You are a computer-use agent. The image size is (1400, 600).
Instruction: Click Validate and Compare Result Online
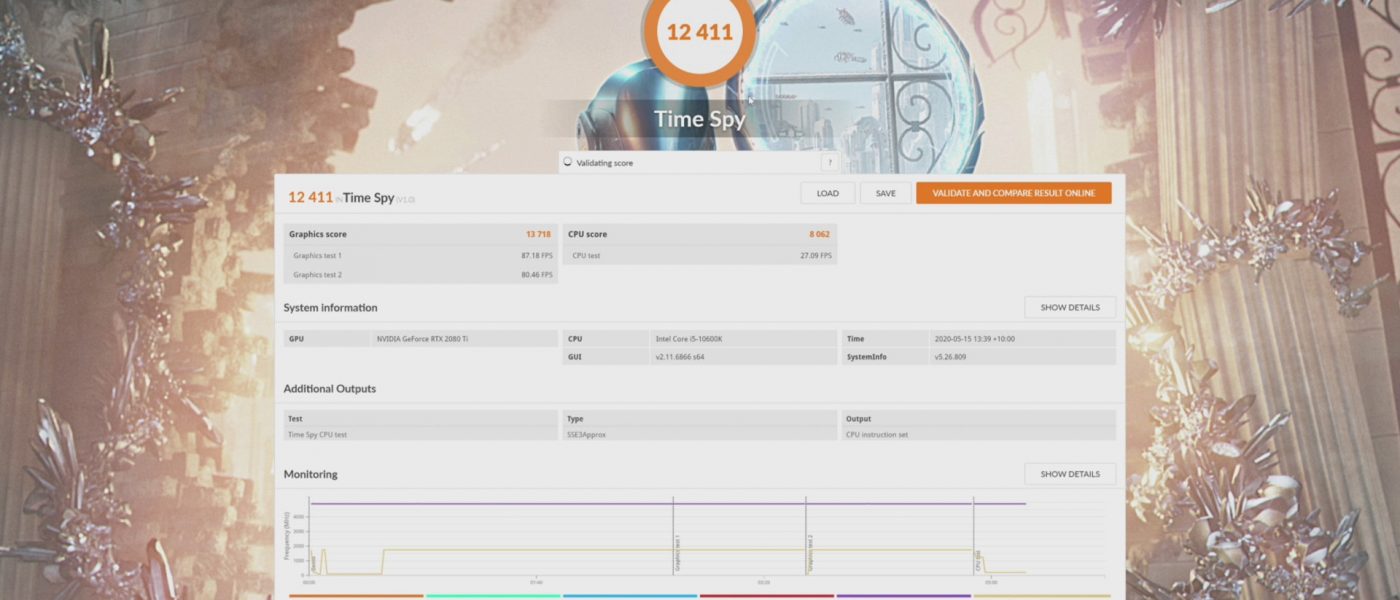1013,193
